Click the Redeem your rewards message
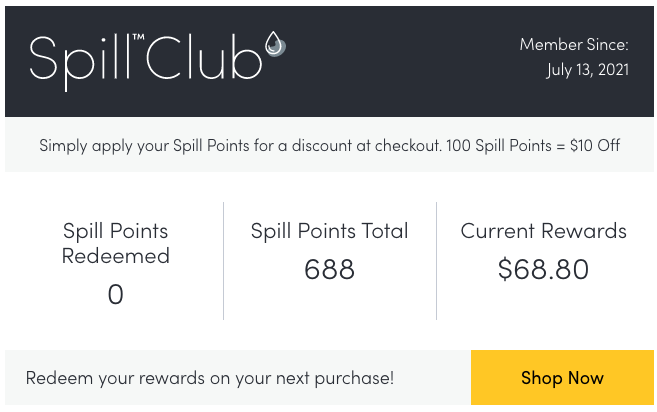657x412 pixels. tap(210, 378)
